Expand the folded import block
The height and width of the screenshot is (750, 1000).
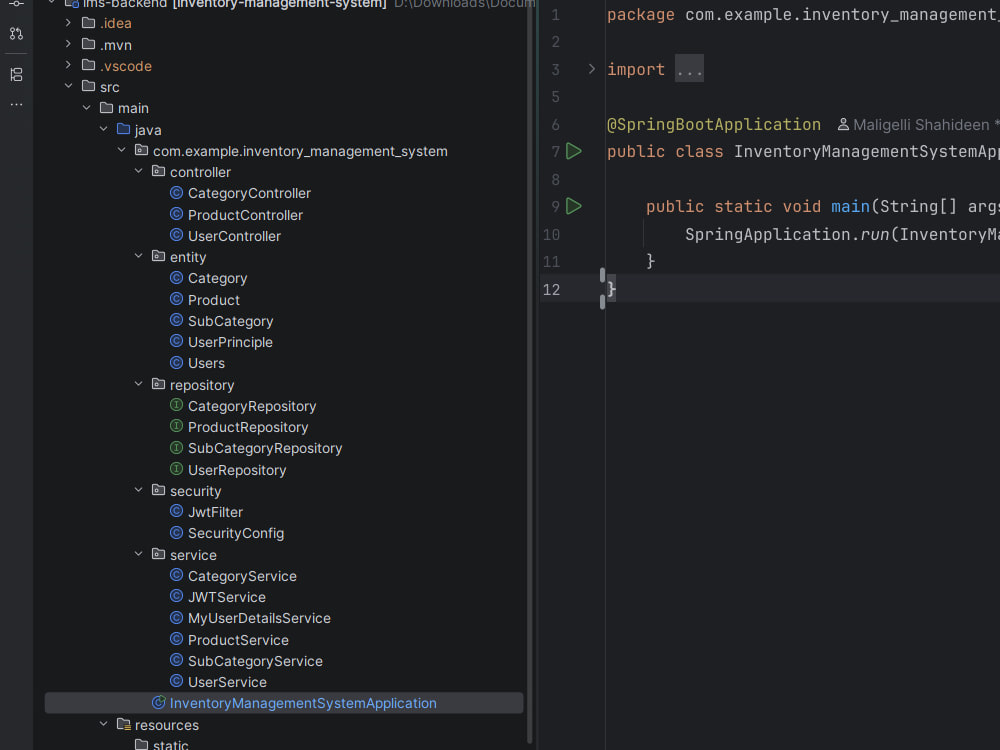click(x=591, y=69)
